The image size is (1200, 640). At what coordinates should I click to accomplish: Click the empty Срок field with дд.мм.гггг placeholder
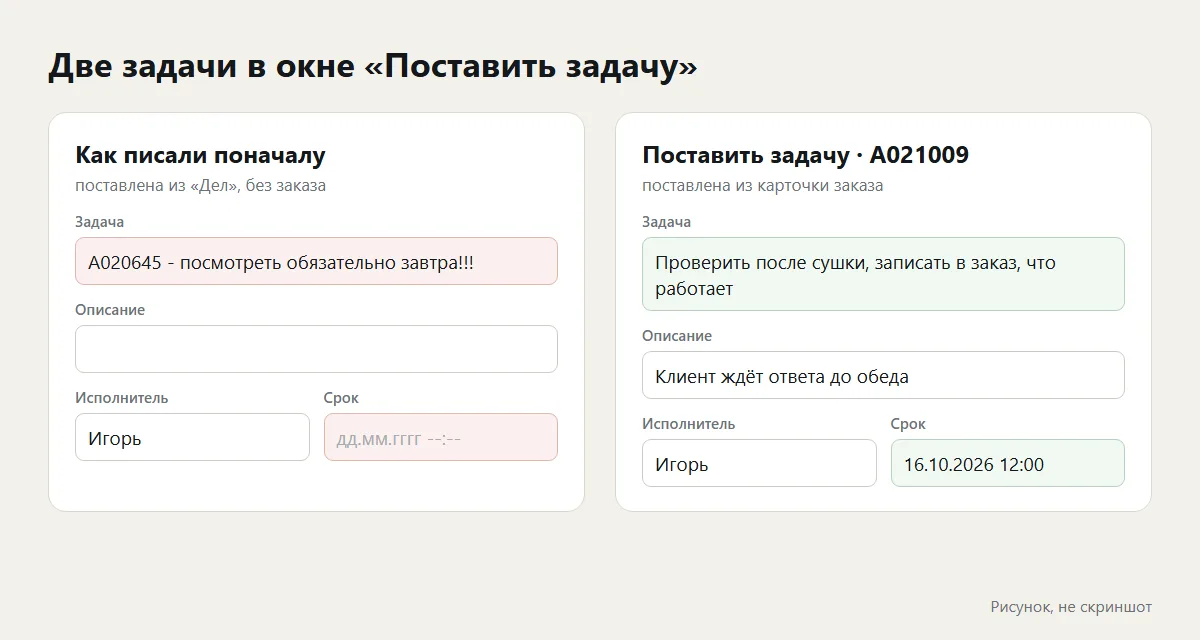pyautogui.click(x=441, y=437)
